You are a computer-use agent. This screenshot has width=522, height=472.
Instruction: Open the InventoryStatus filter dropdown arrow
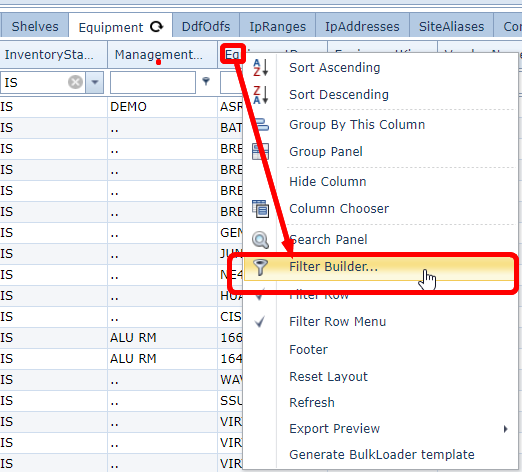pos(95,82)
